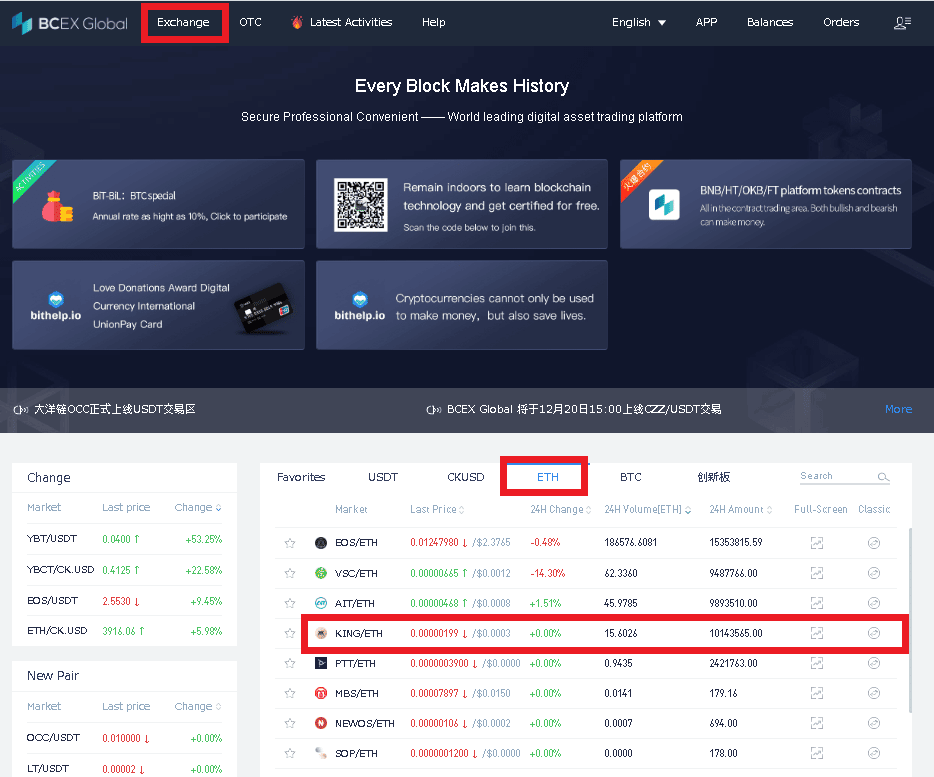Open classic view for VSC/ETH
The height and width of the screenshot is (777, 934).
click(874, 573)
